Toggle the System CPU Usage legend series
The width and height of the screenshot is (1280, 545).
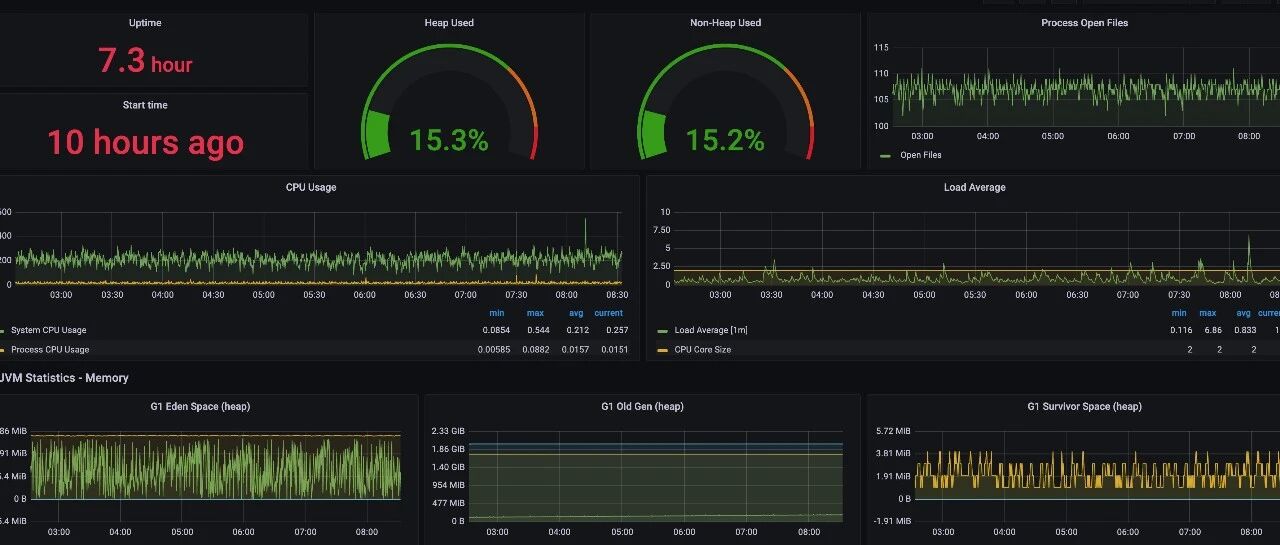click(49, 330)
